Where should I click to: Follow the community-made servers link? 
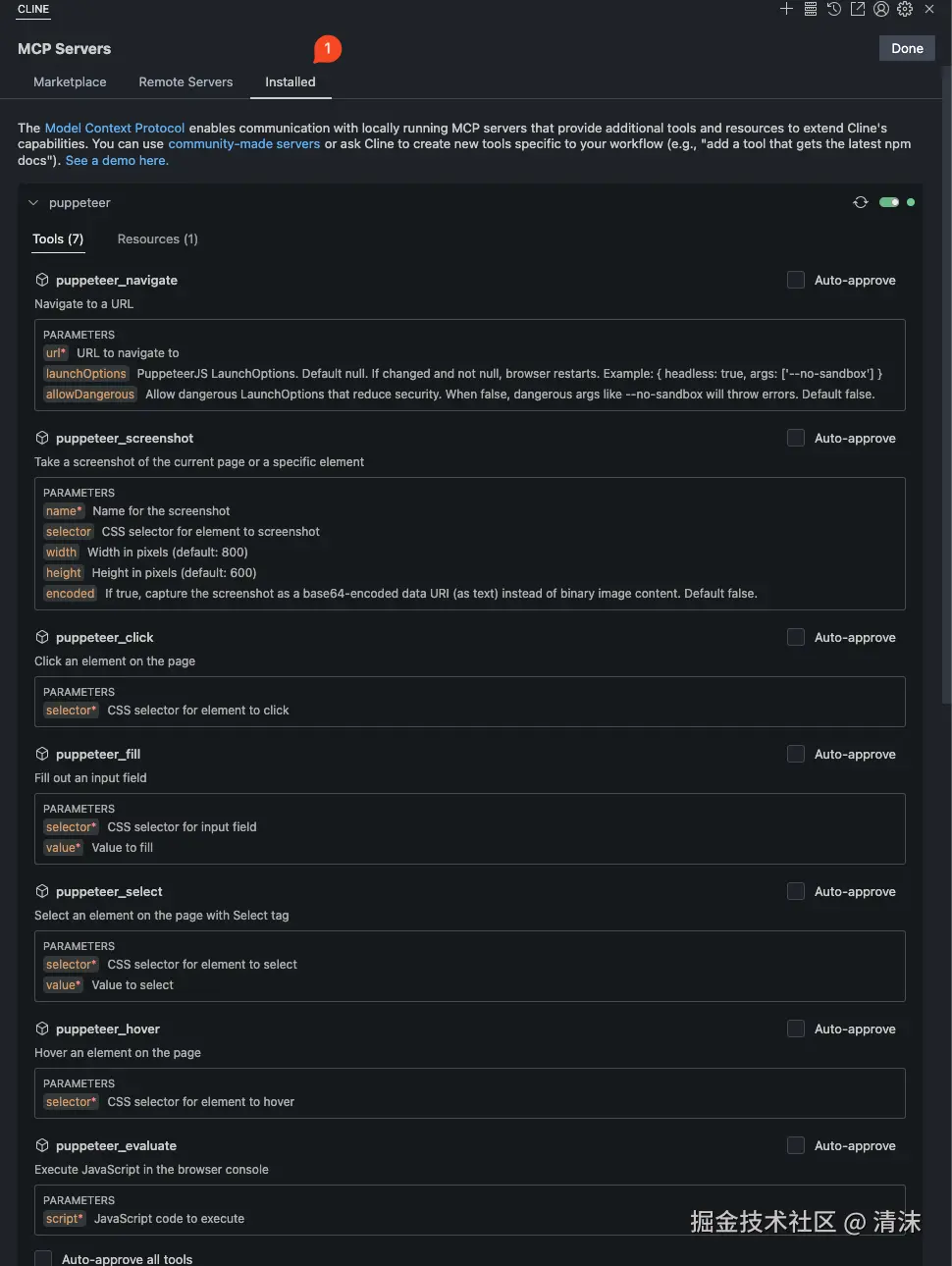coord(243,143)
